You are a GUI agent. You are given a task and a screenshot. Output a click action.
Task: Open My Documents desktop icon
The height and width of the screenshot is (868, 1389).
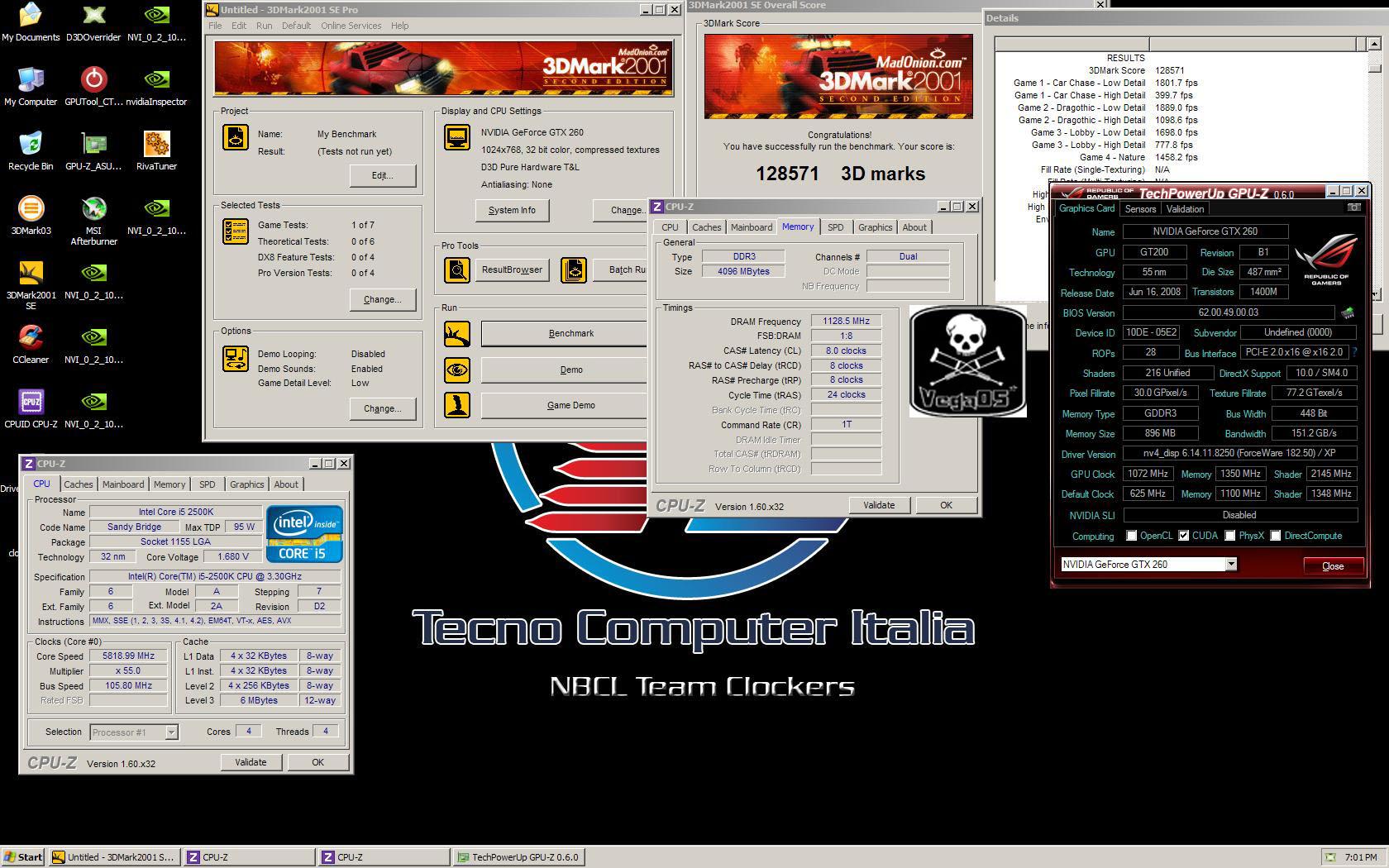coord(31,22)
